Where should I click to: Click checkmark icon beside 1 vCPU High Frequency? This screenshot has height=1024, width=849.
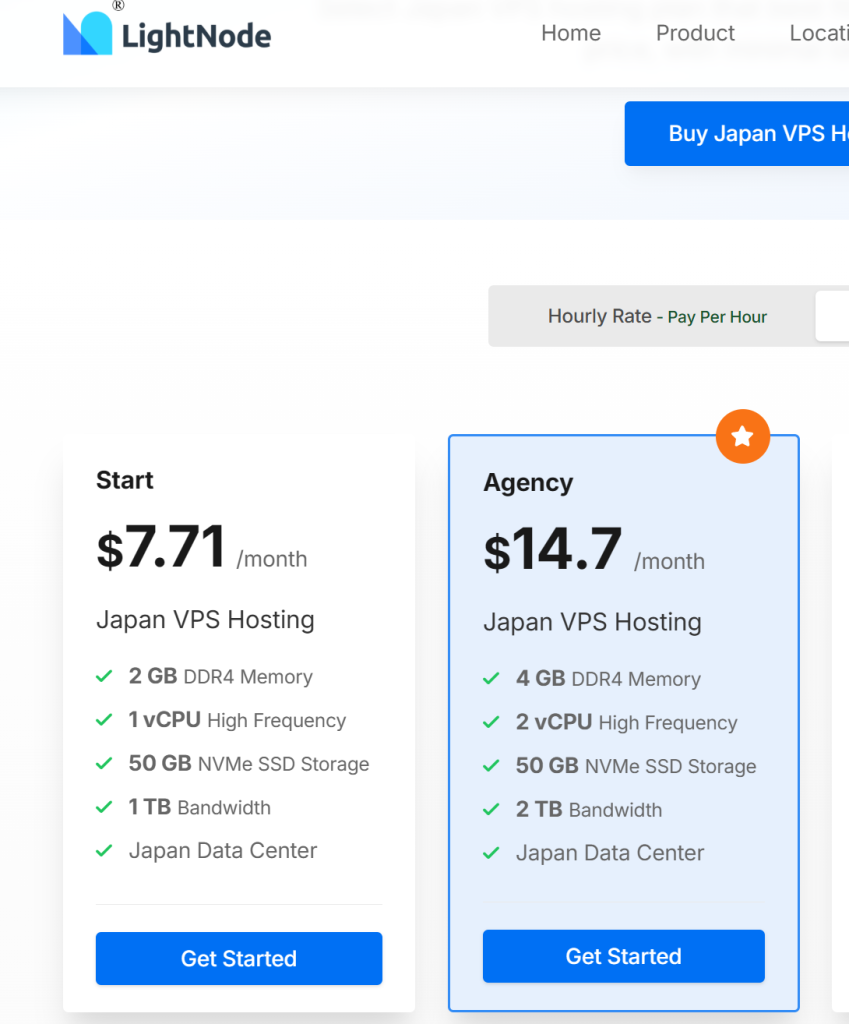click(x=104, y=720)
